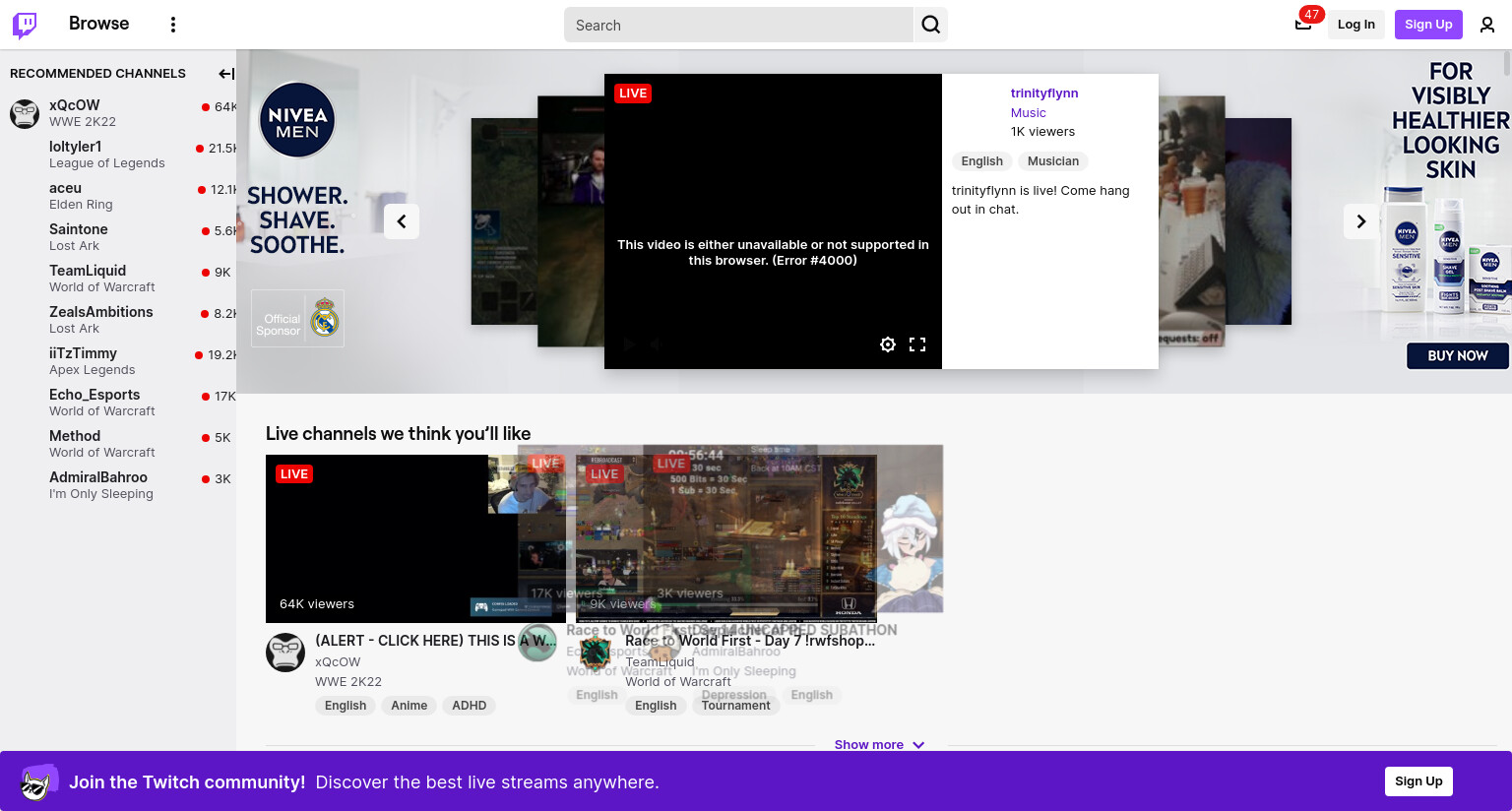Open the Prime loot inbox icon
This screenshot has width=1512, height=811.
click(1303, 25)
